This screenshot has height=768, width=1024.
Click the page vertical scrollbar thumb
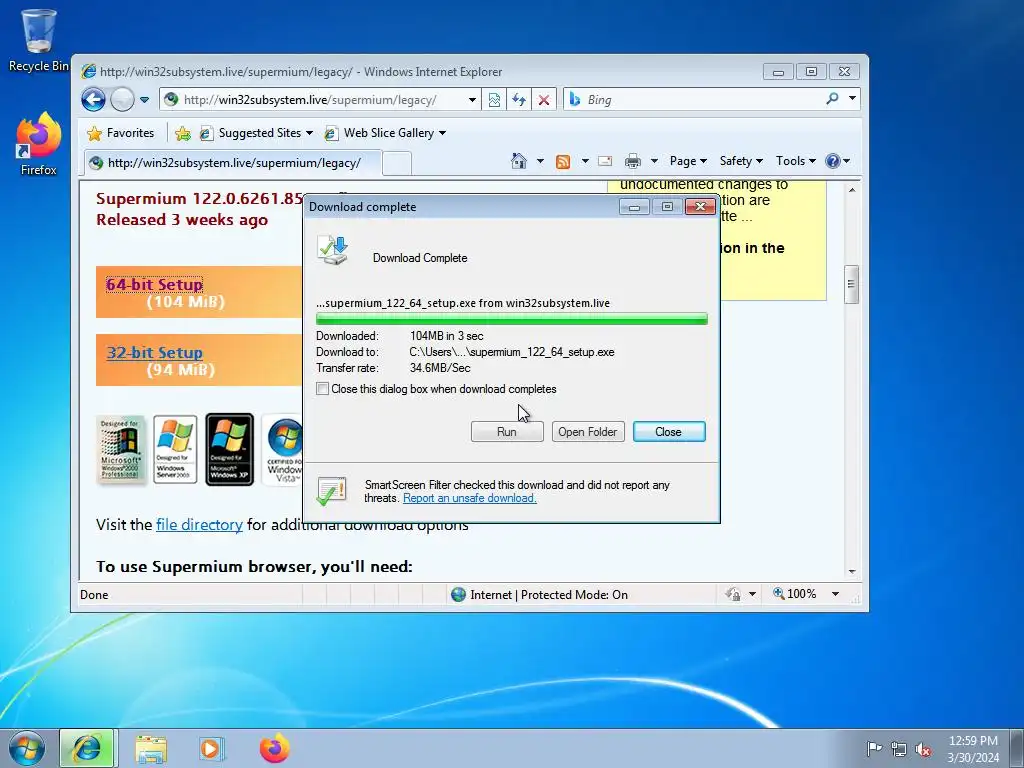tap(851, 284)
